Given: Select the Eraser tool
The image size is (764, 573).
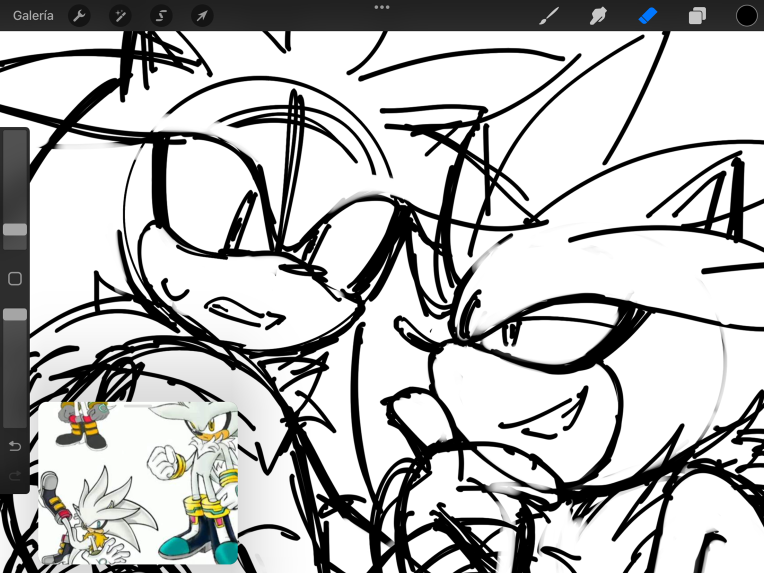Looking at the screenshot, I should tap(648, 16).
